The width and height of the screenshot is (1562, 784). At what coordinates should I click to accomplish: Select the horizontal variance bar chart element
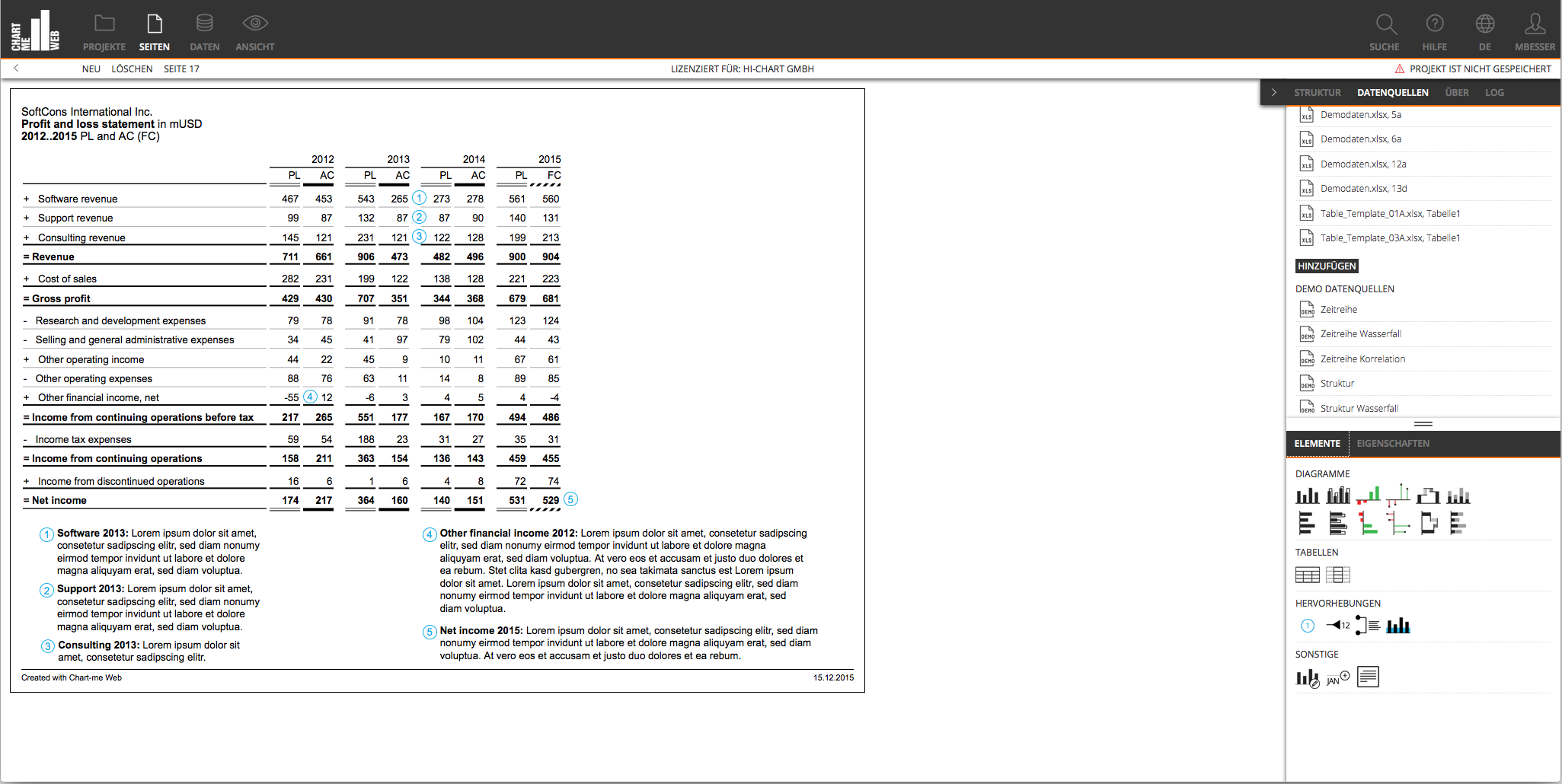1368,523
